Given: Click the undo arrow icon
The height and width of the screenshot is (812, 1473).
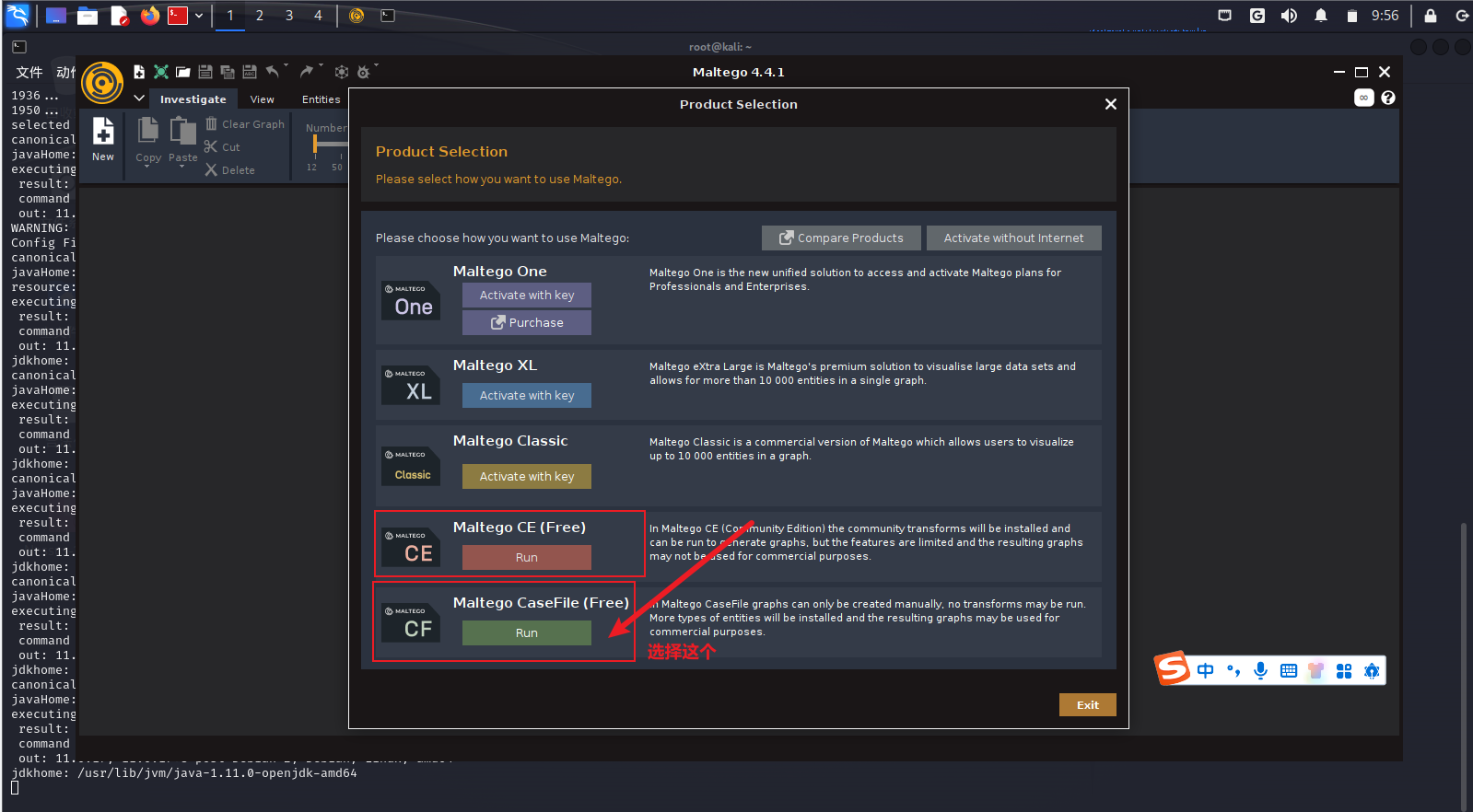Looking at the screenshot, I should tap(273, 71).
